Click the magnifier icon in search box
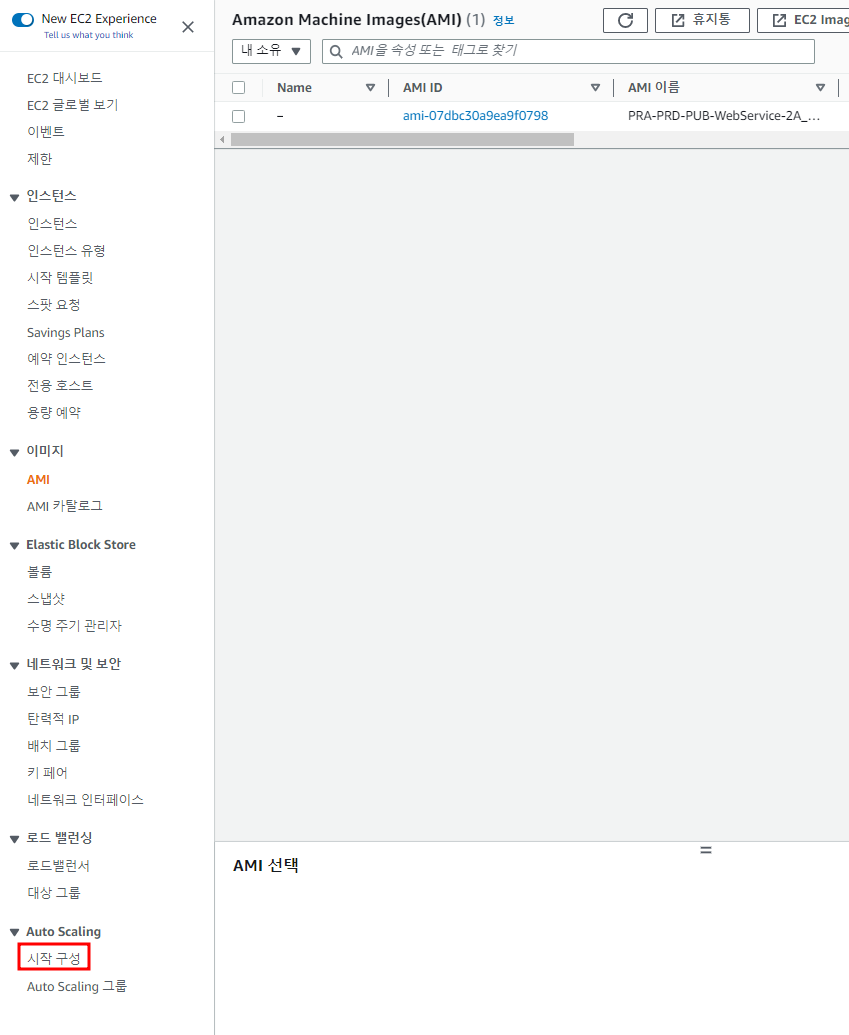The image size is (849, 1035). pyautogui.click(x=336, y=51)
